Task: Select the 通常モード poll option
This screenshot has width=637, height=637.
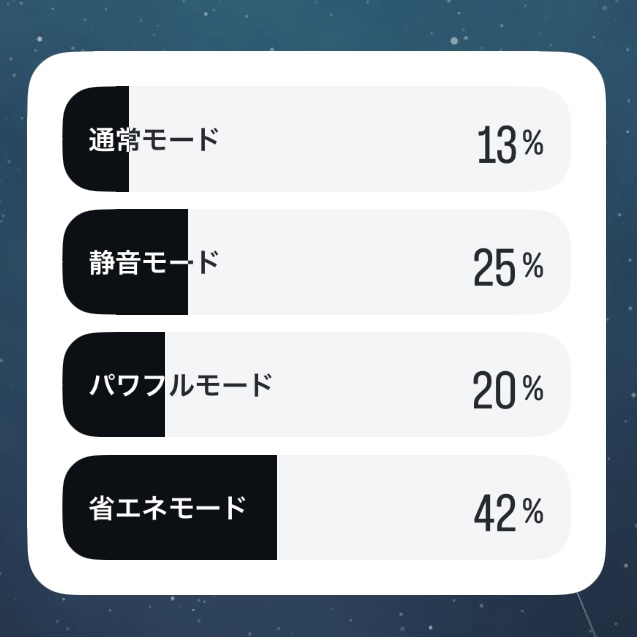Action: [316, 139]
